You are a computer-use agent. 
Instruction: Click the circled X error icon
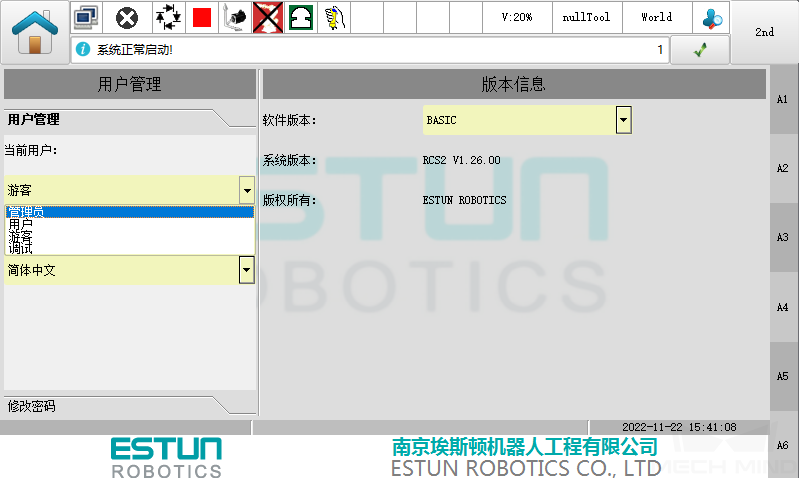tap(127, 17)
